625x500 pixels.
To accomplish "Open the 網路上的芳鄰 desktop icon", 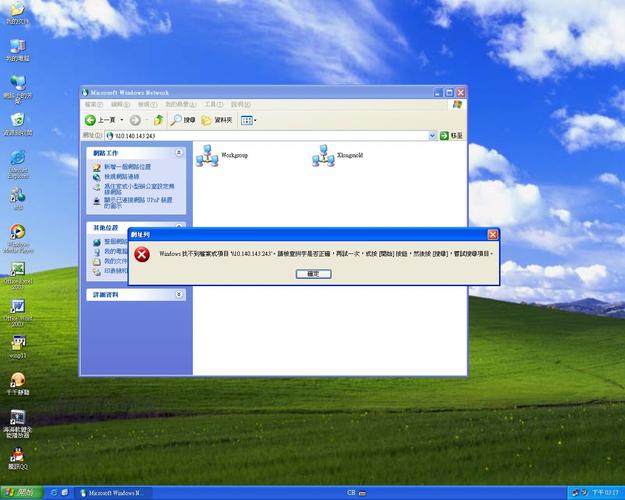I will [x=18, y=89].
